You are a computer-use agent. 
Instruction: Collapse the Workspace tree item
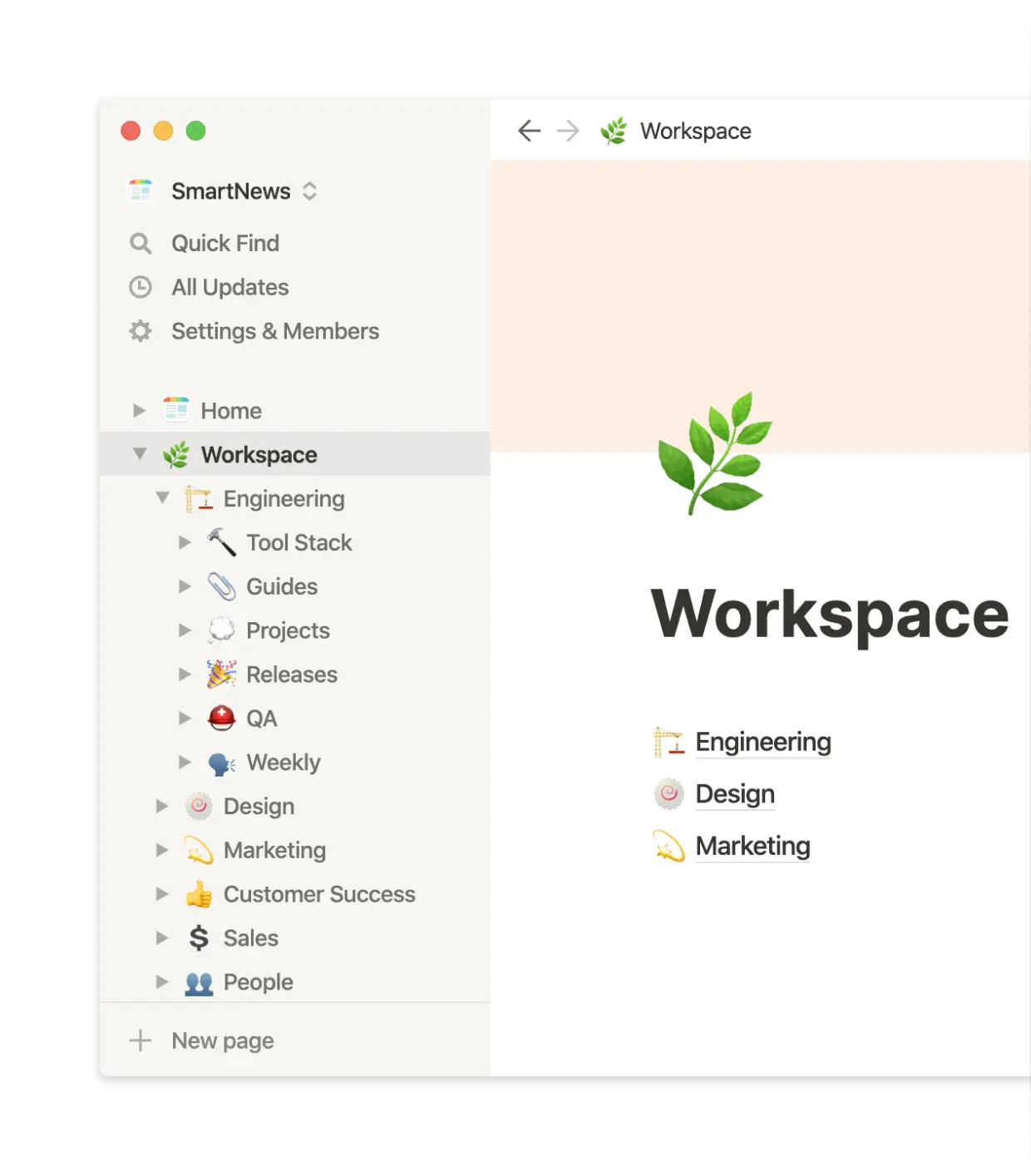(x=139, y=454)
